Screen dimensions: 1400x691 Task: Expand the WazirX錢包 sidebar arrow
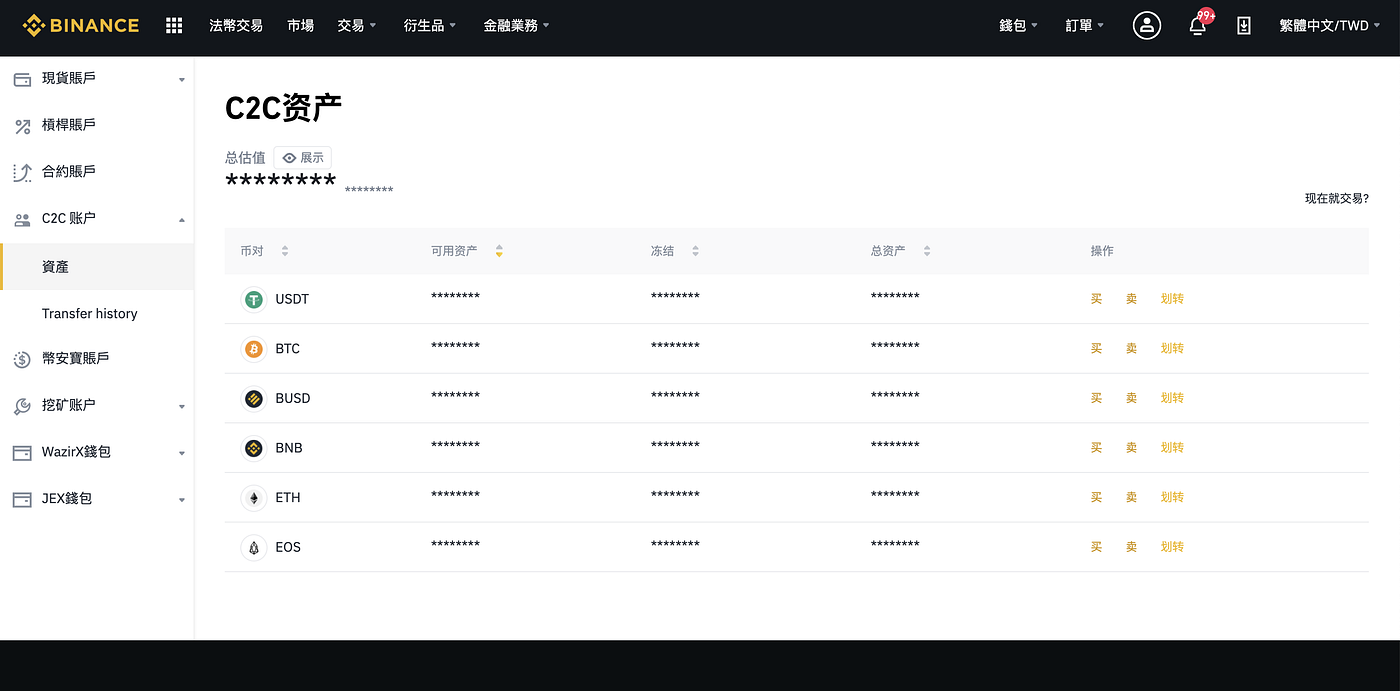point(182,453)
